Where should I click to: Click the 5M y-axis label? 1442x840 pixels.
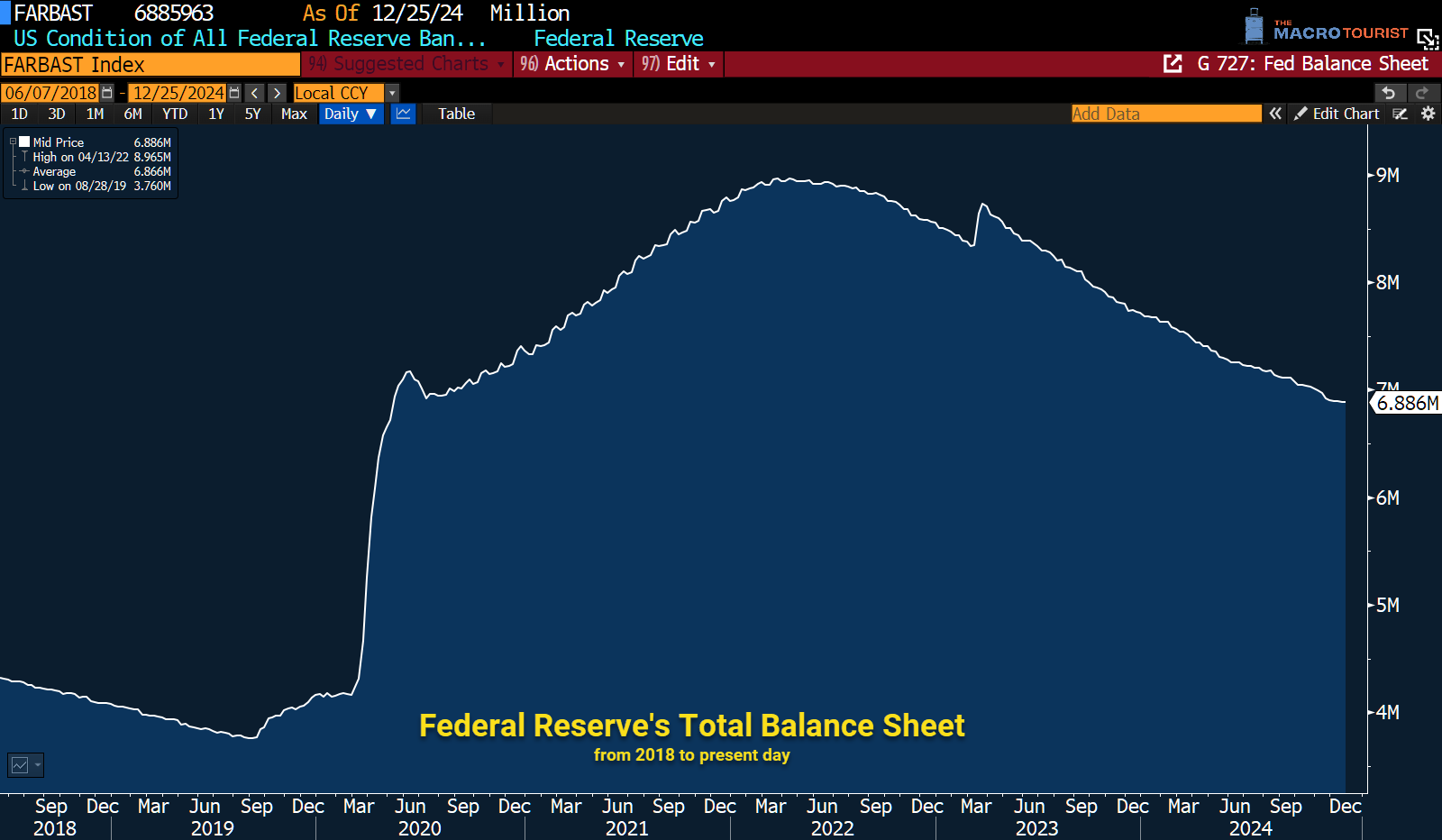(x=1388, y=605)
